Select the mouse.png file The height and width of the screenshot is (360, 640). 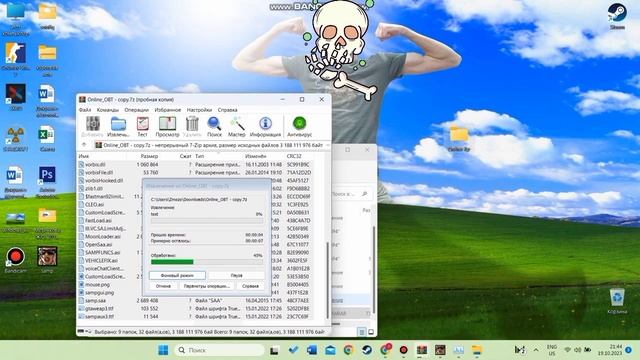(94, 284)
